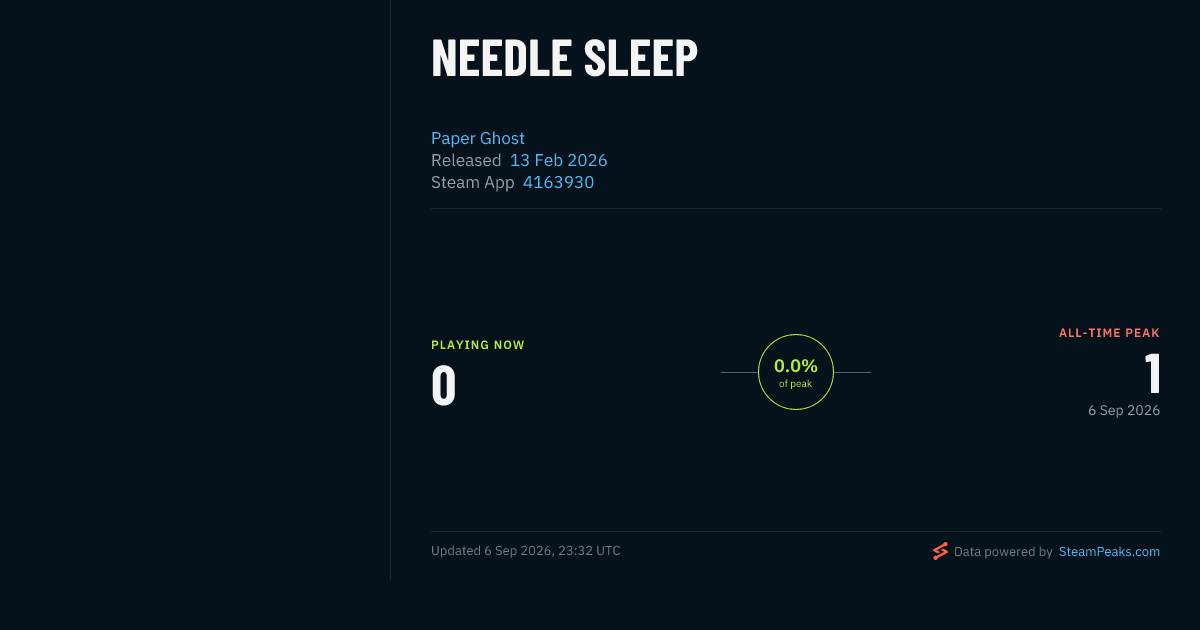This screenshot has width=1200, height=630.
Task: Click the playing now count 0
Action: [x=444, y=386]
